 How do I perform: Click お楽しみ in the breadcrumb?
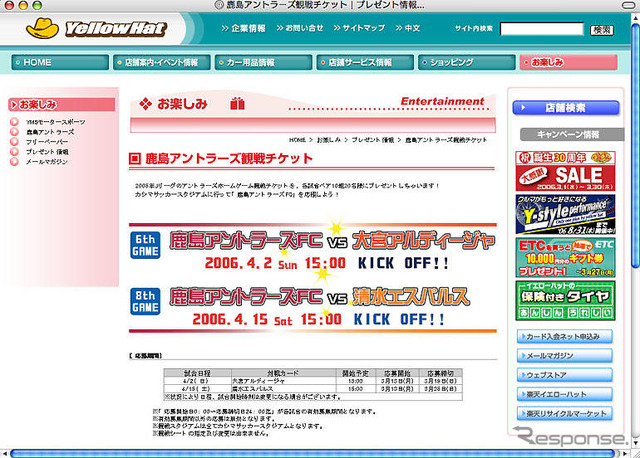(x=329, y=140)
